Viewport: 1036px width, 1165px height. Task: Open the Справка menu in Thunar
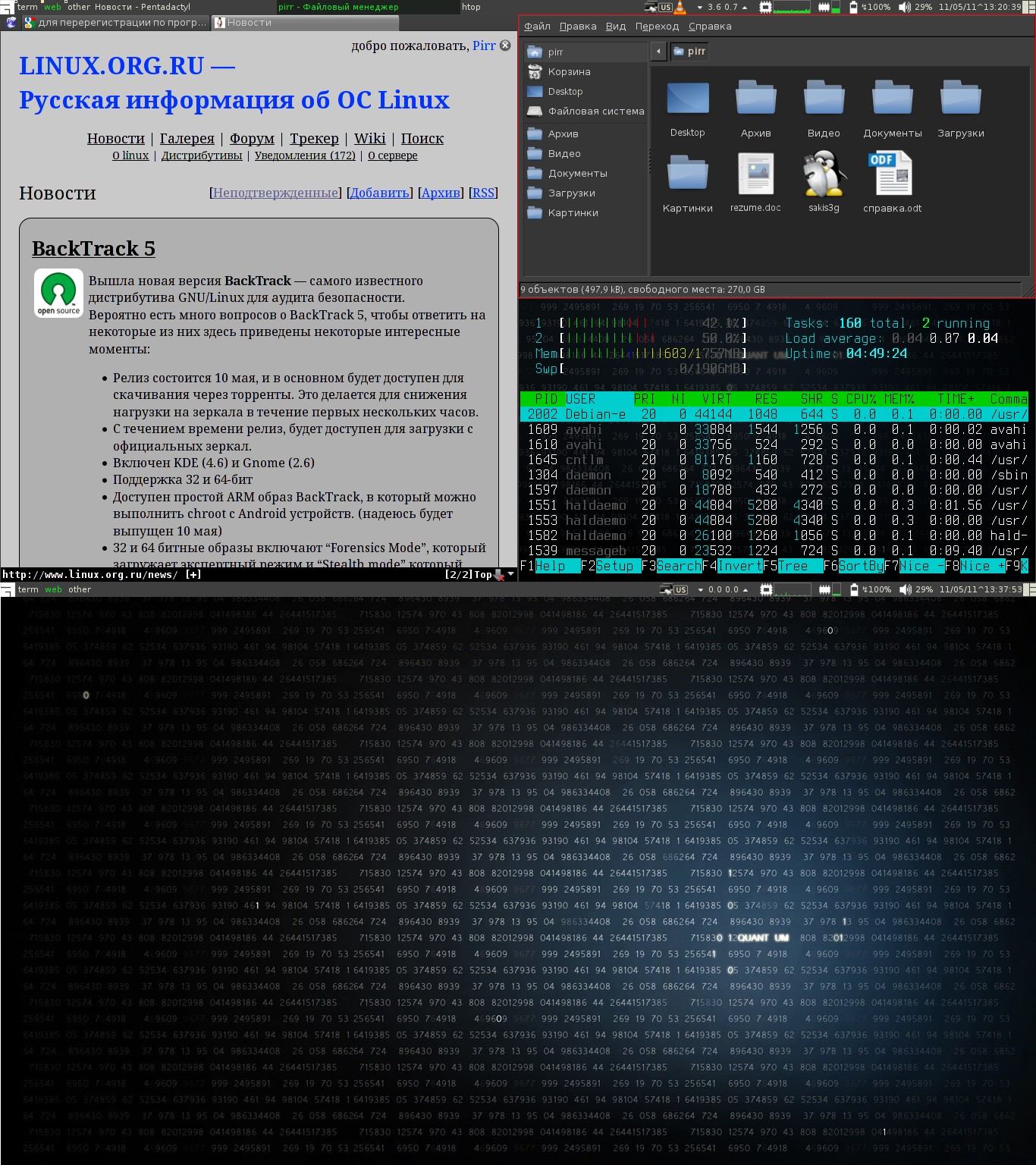click(710, 26)
